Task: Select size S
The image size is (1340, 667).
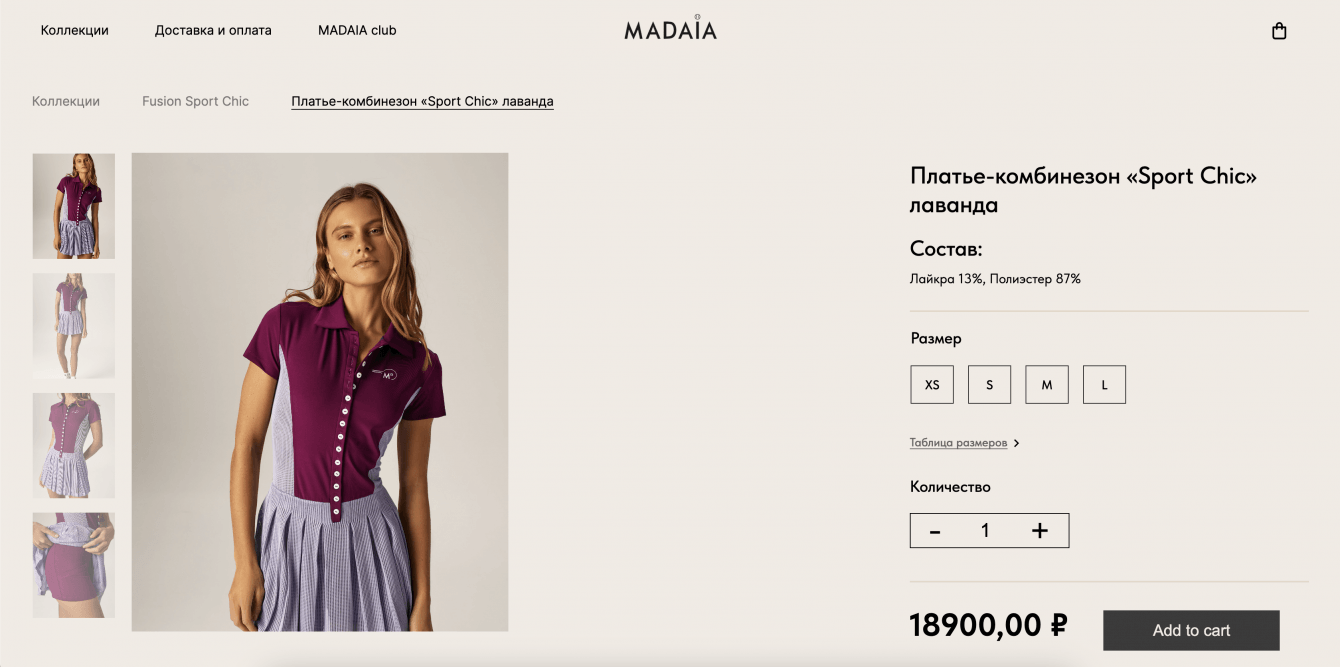Action: pos(989,384)
